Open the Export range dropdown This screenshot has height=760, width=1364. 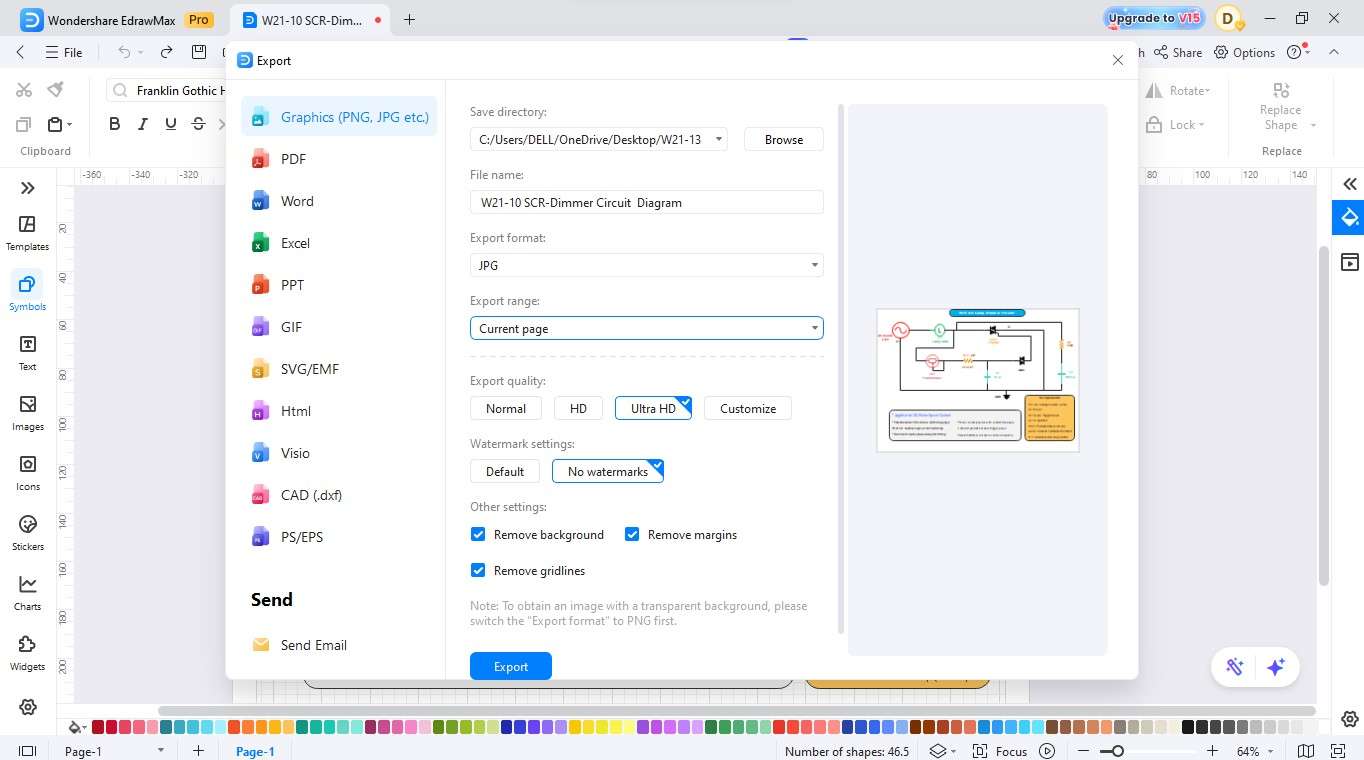coord(814,328)
